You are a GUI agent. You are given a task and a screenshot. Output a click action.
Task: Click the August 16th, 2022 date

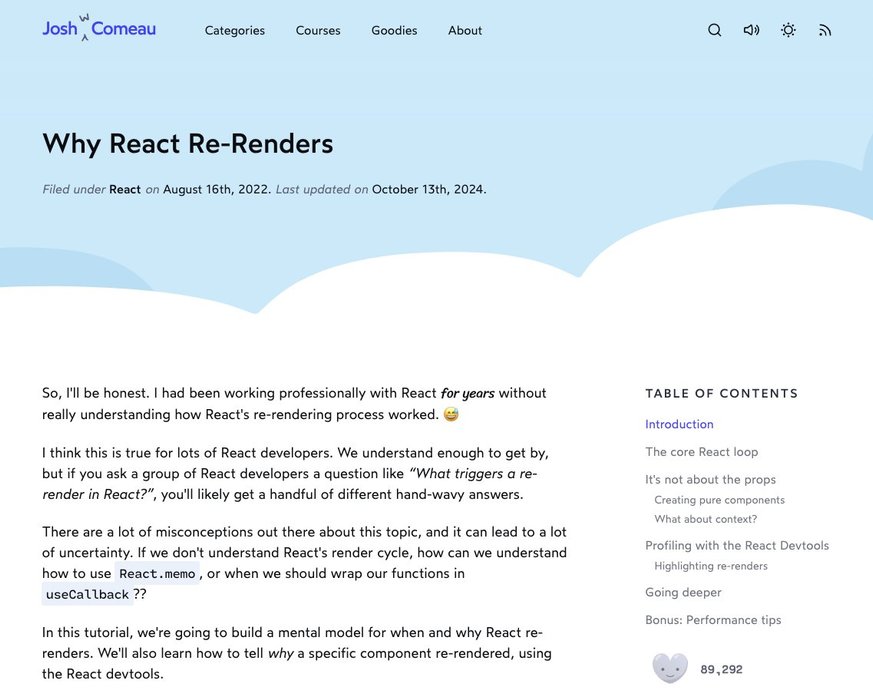(x=215, y=189)
